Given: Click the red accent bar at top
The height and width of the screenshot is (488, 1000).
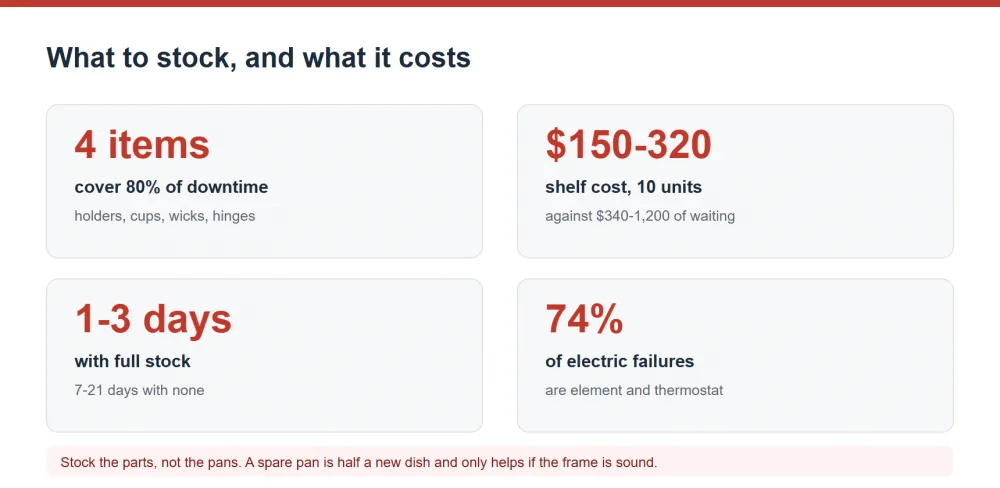Looking at the screenshot, I should click(500, 3).
